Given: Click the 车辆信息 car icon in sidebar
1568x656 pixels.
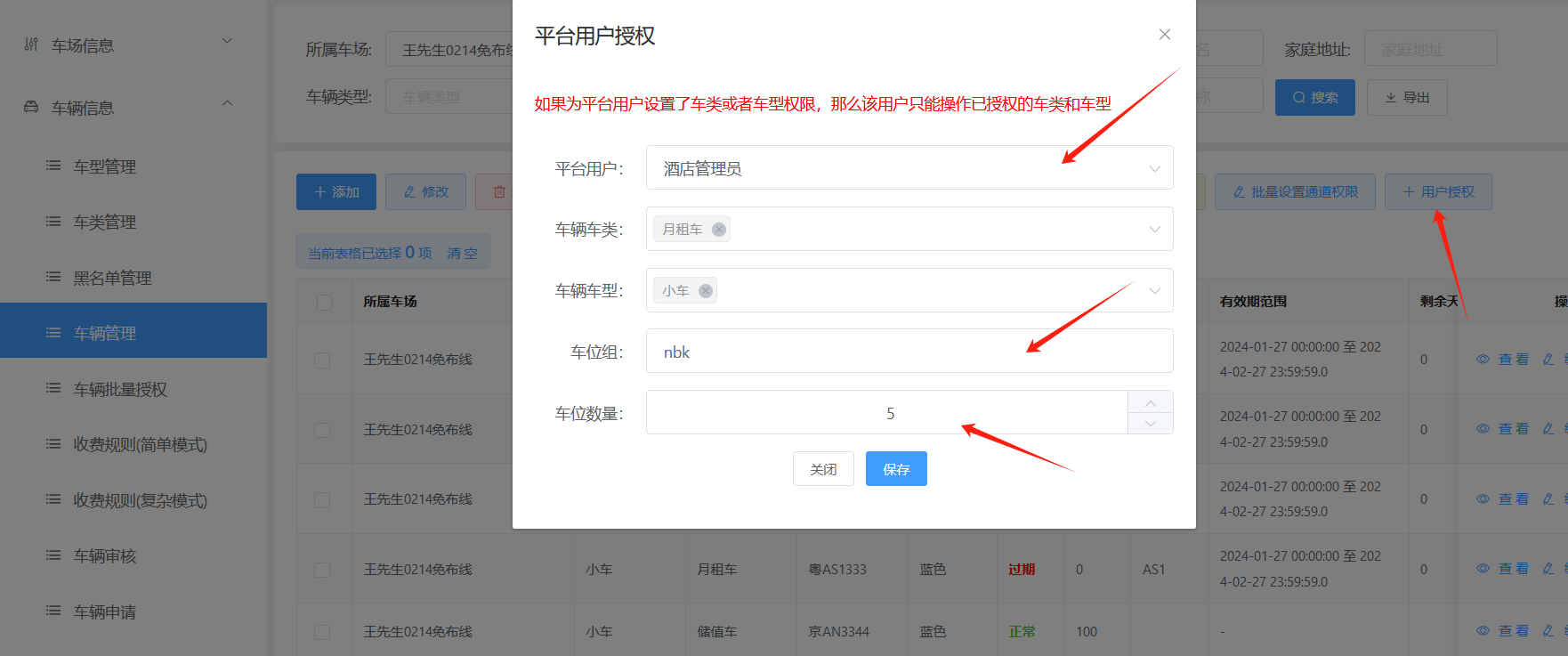Looking at the screenshot, I should 31,107.
